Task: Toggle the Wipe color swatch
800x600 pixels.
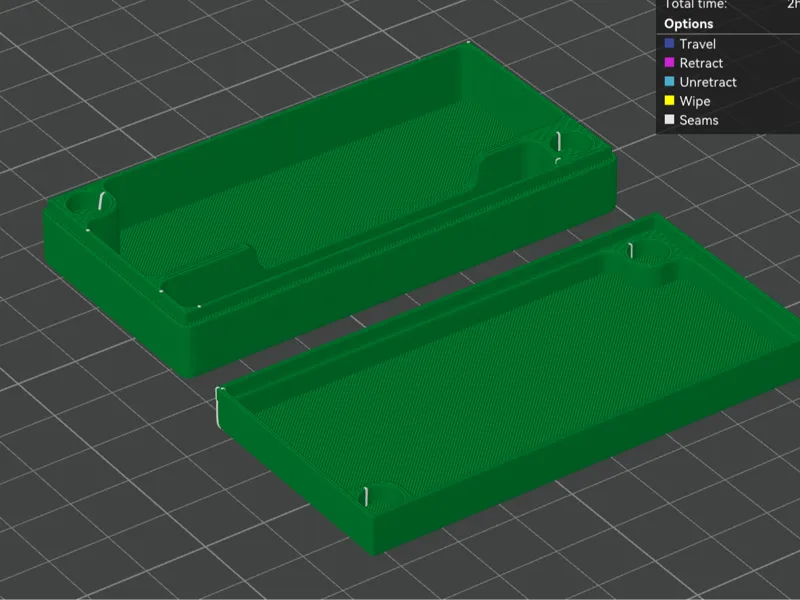Action: [x=669, y=101]
